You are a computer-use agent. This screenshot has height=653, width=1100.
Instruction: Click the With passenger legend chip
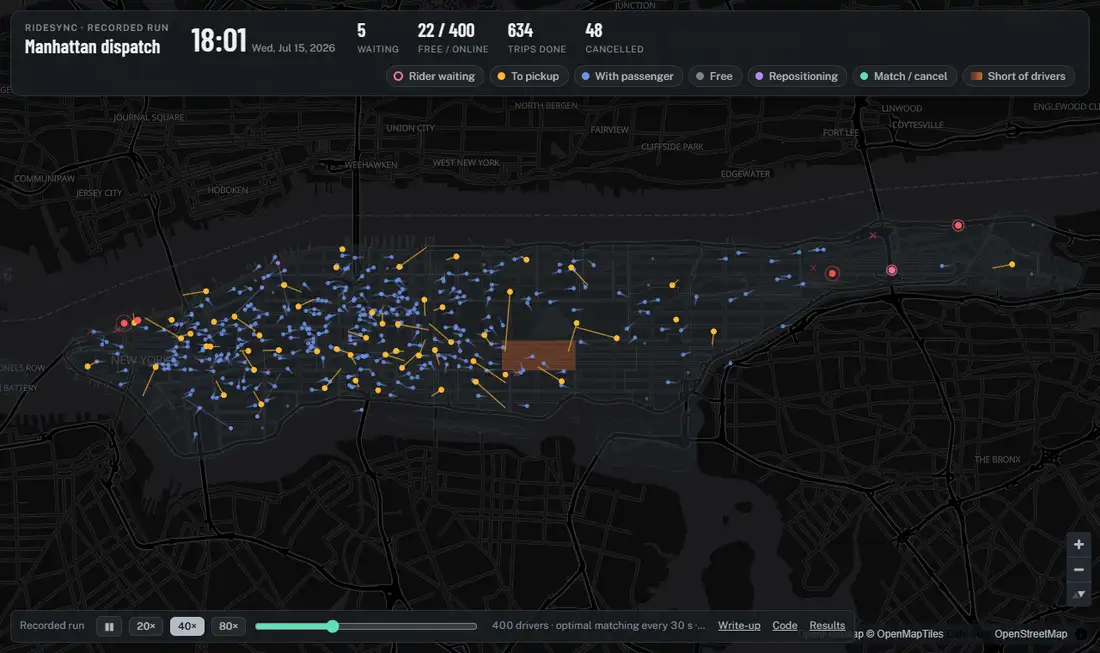(628, 76)
